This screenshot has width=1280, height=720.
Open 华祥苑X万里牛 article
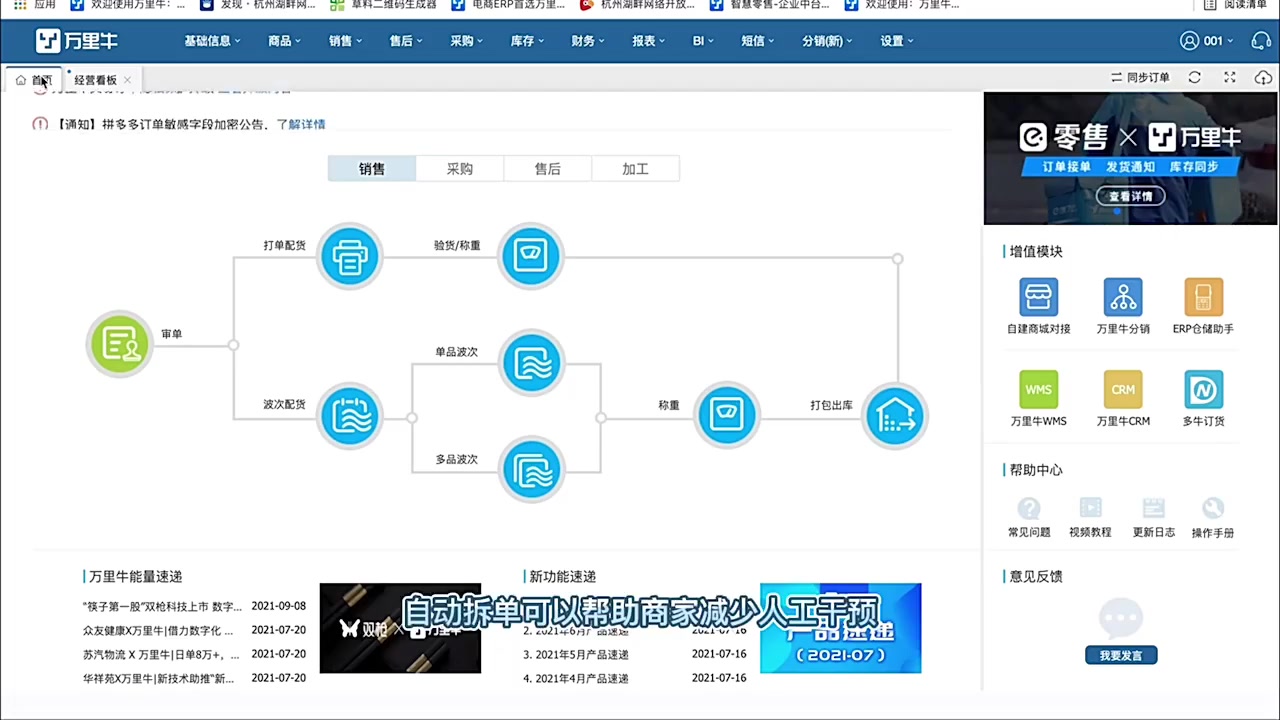(158, 678)
